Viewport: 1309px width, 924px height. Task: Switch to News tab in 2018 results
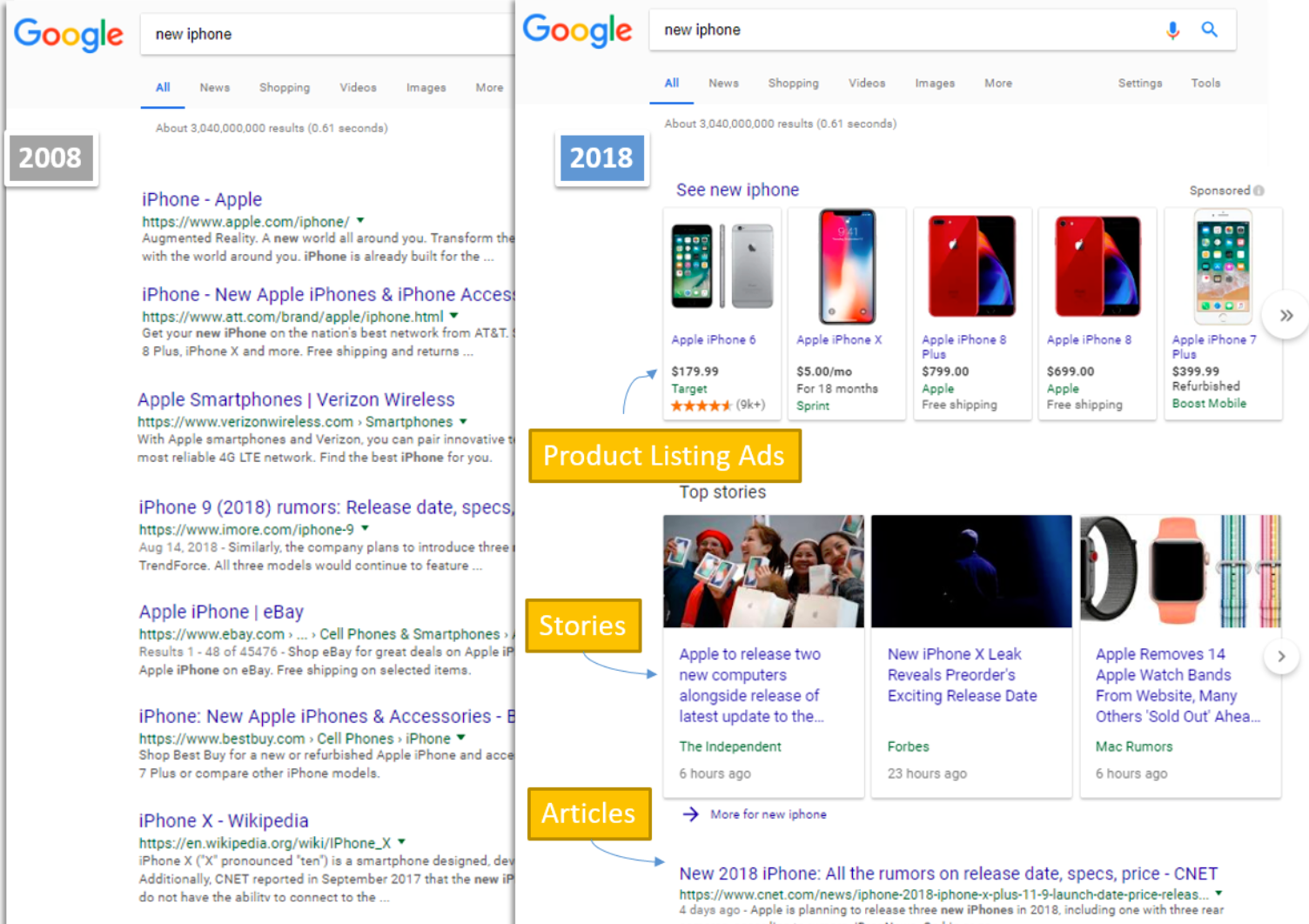723,84
